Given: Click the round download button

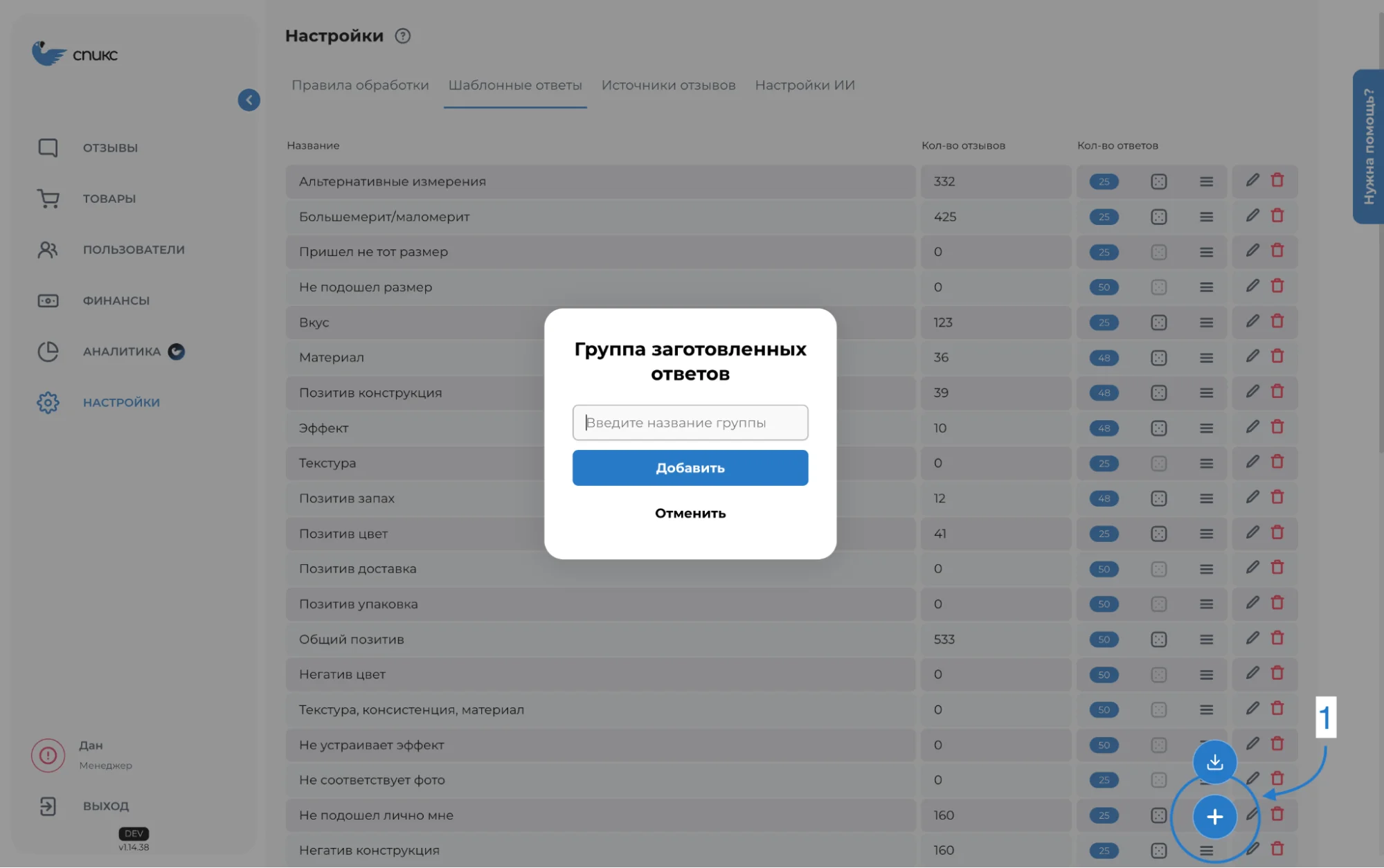Looking at the screenshot, I should (x=1214, y=762).
